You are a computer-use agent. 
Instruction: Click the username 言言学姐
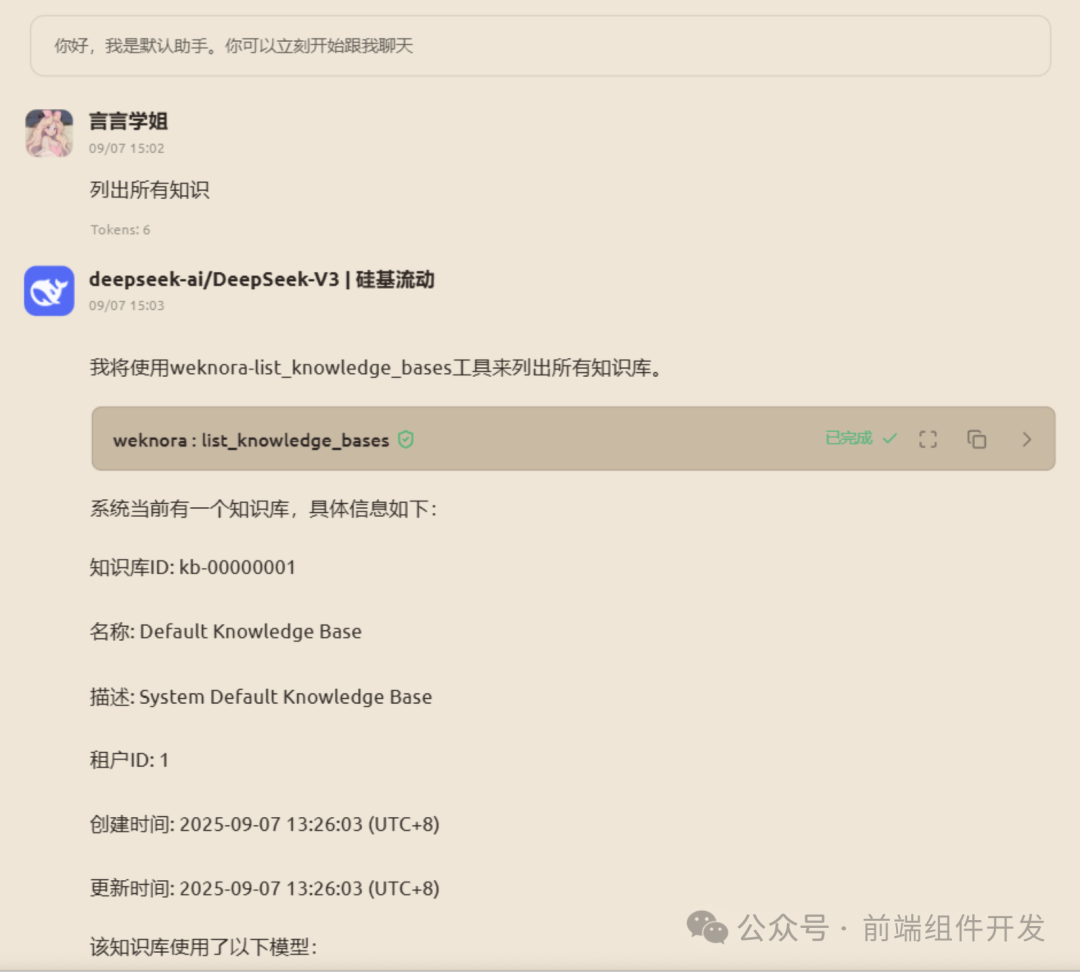(x=127, y=121)
